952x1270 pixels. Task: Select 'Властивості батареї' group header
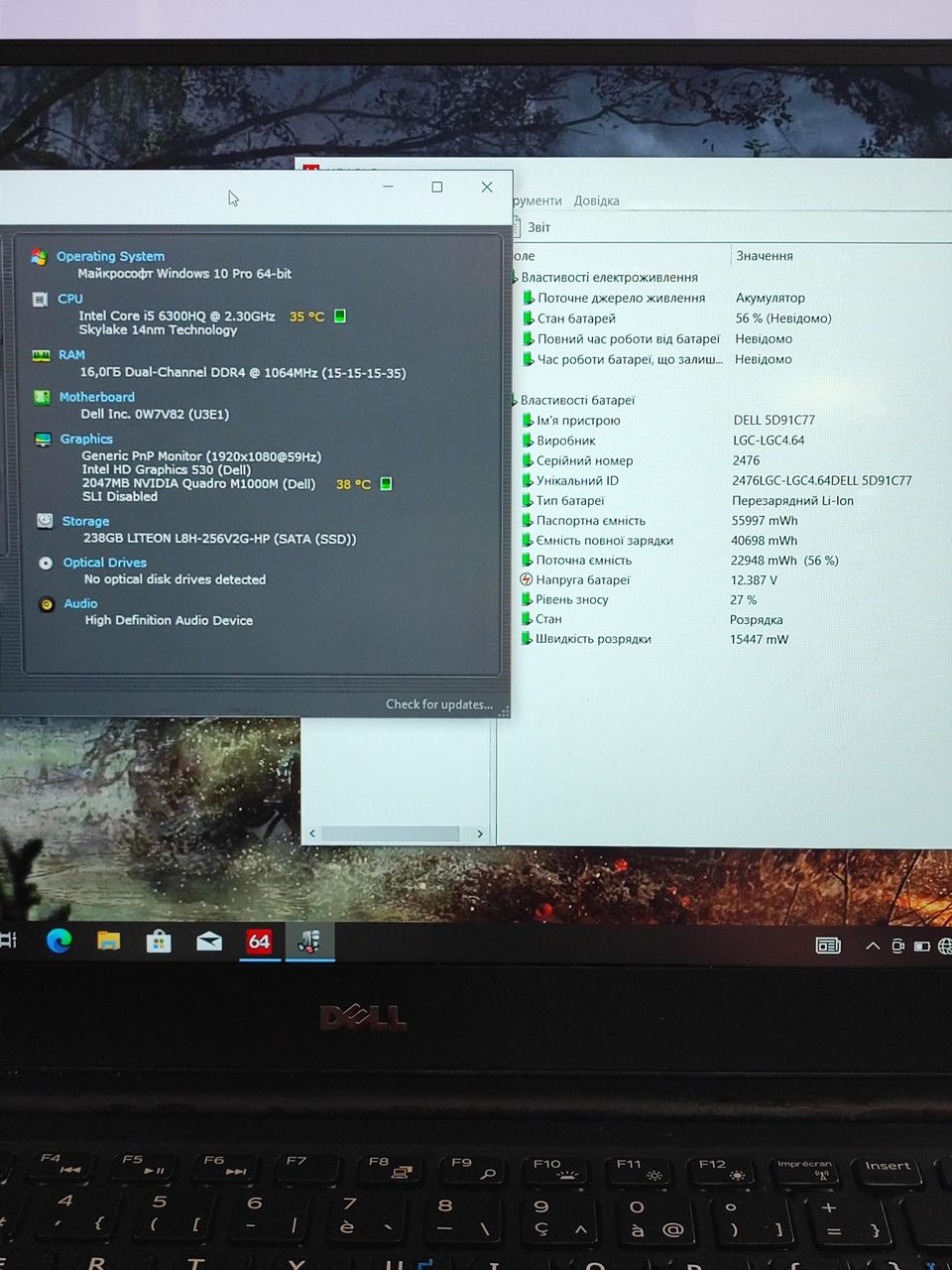coord(577,401)
